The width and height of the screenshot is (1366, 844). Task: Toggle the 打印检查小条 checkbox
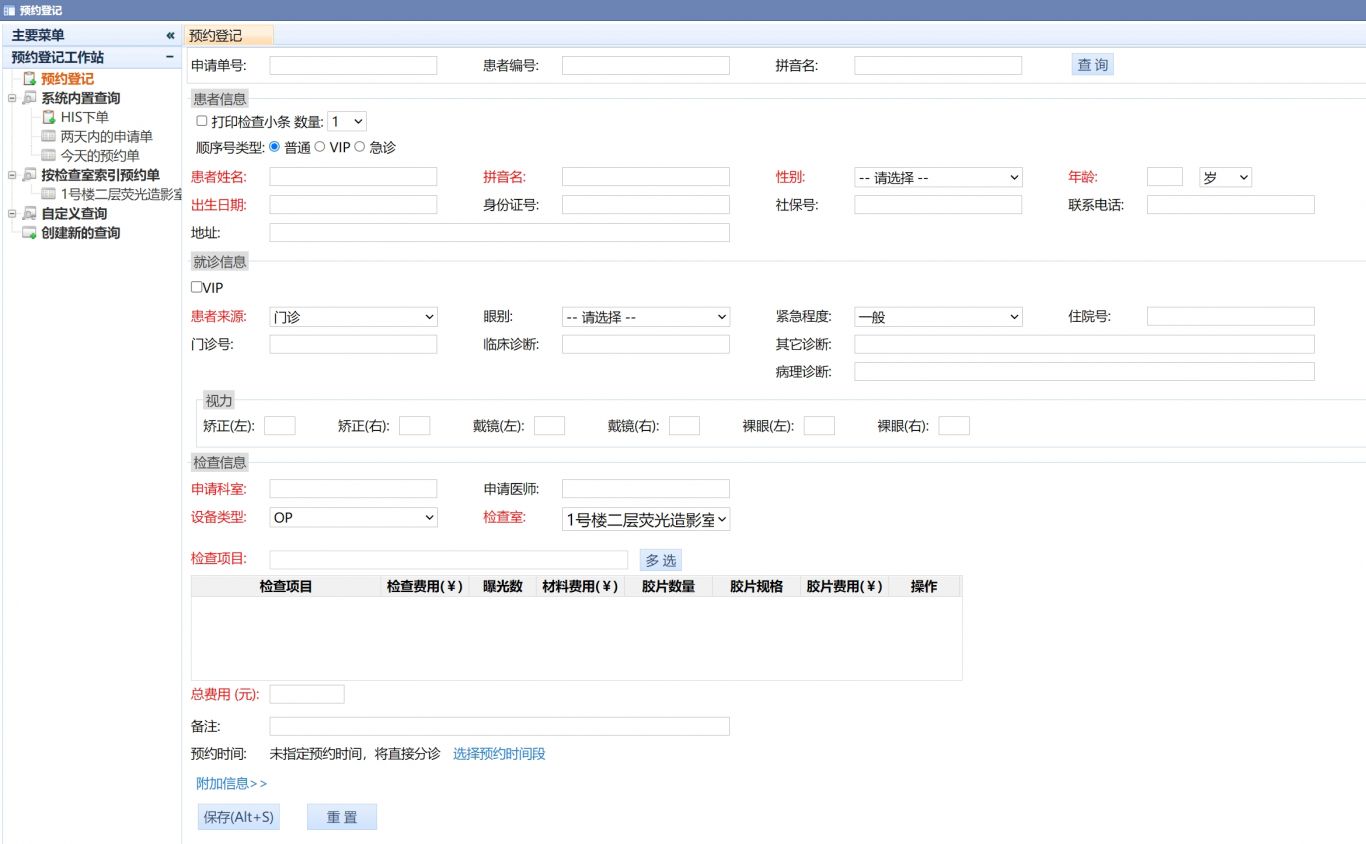coord(202,121)
